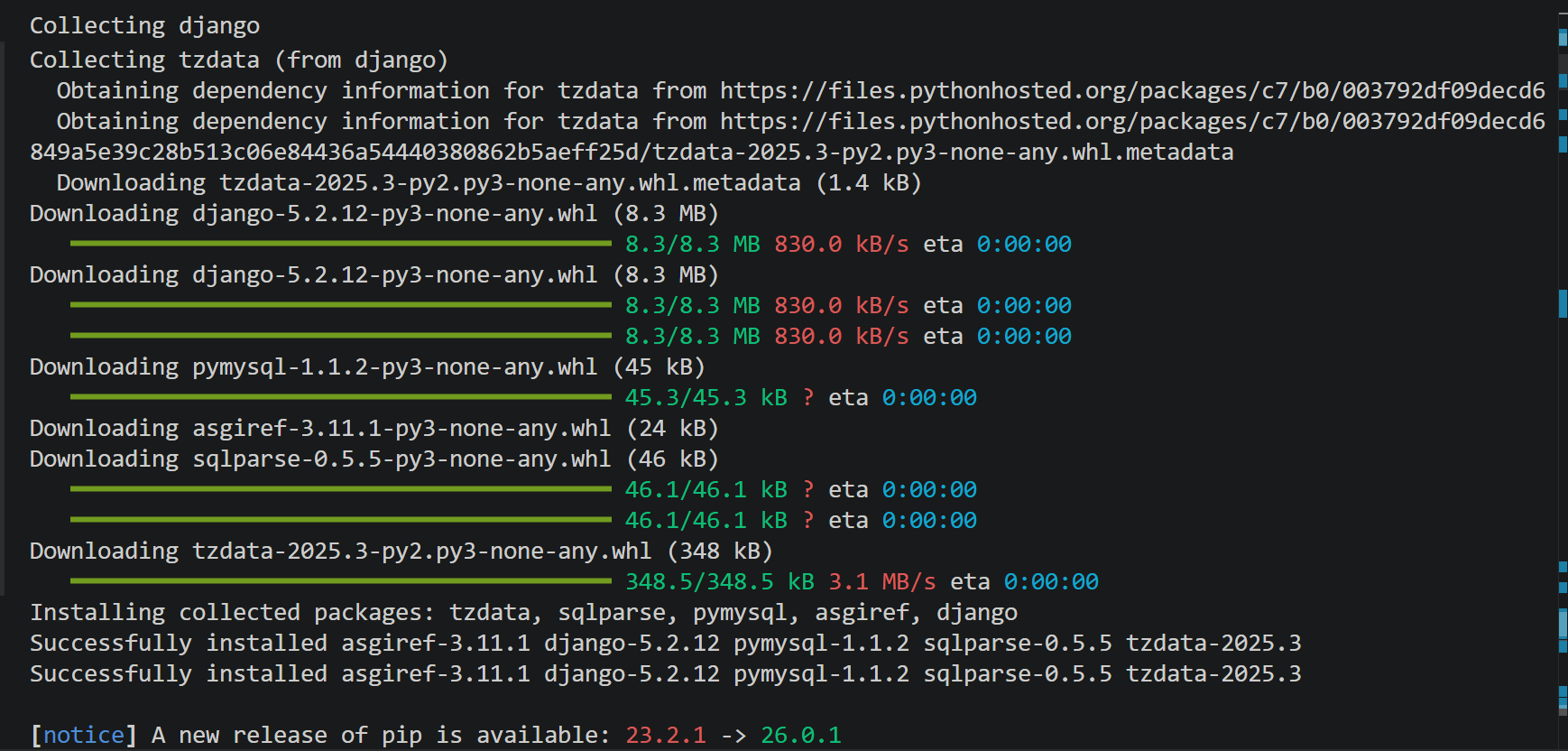
Task: Click the "45.3/45.3 kB" progress value
Action: click(706, 397)
